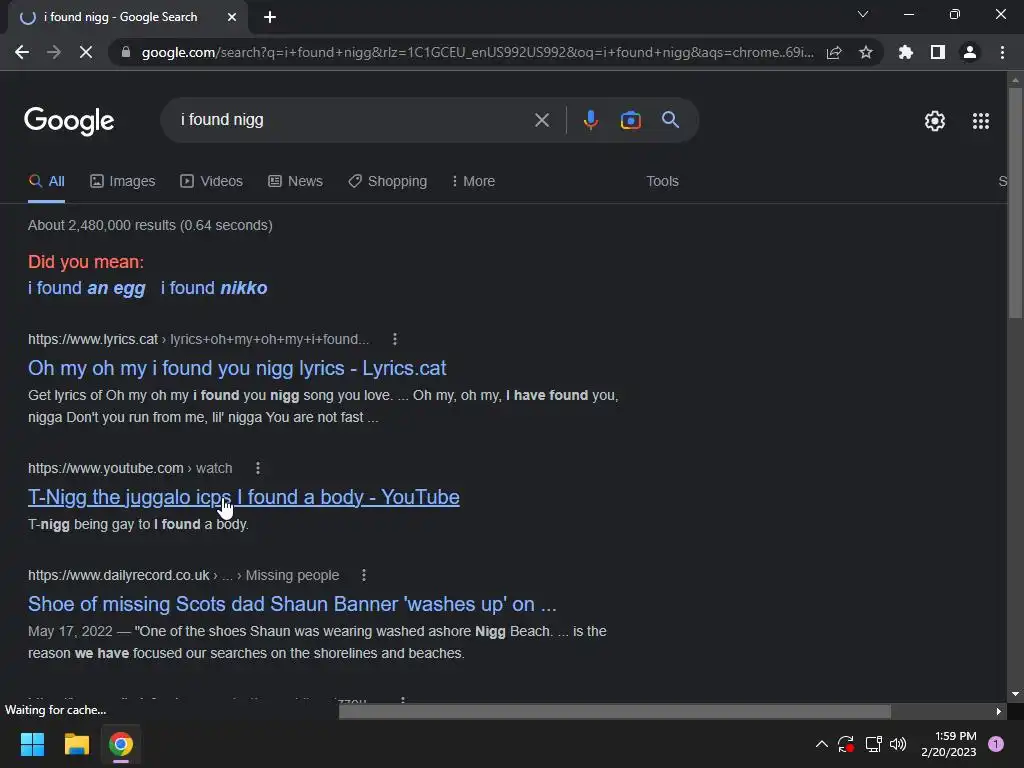
Task: Submit search with the magnifier icon
Action: [671, 120]
